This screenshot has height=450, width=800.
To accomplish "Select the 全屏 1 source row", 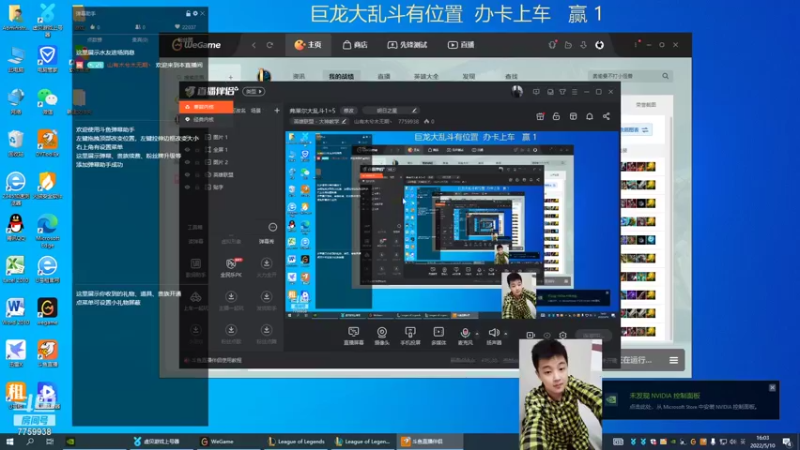I will click(232, 149).
